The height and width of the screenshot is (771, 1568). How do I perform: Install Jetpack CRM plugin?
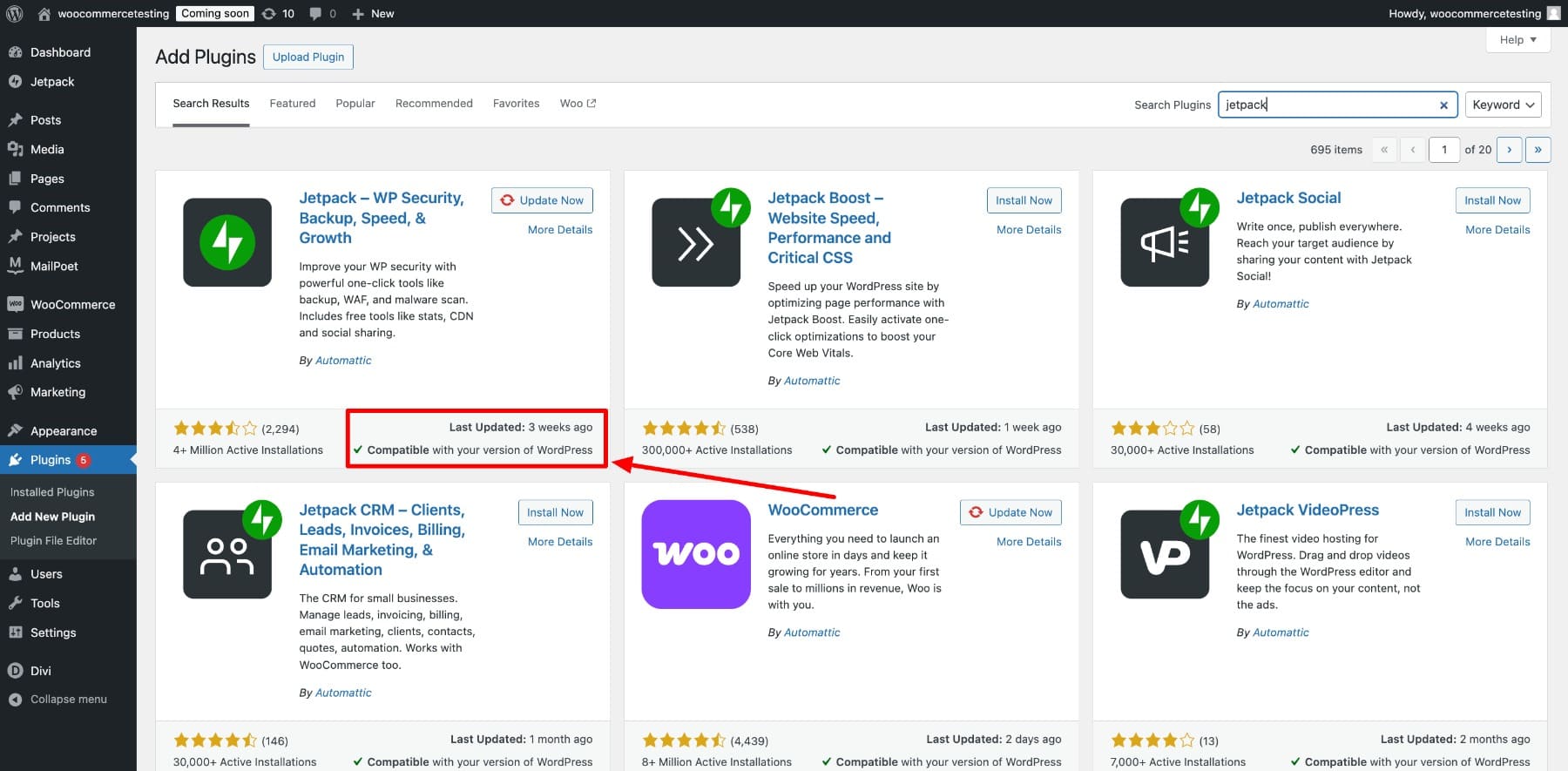[555, 512]
